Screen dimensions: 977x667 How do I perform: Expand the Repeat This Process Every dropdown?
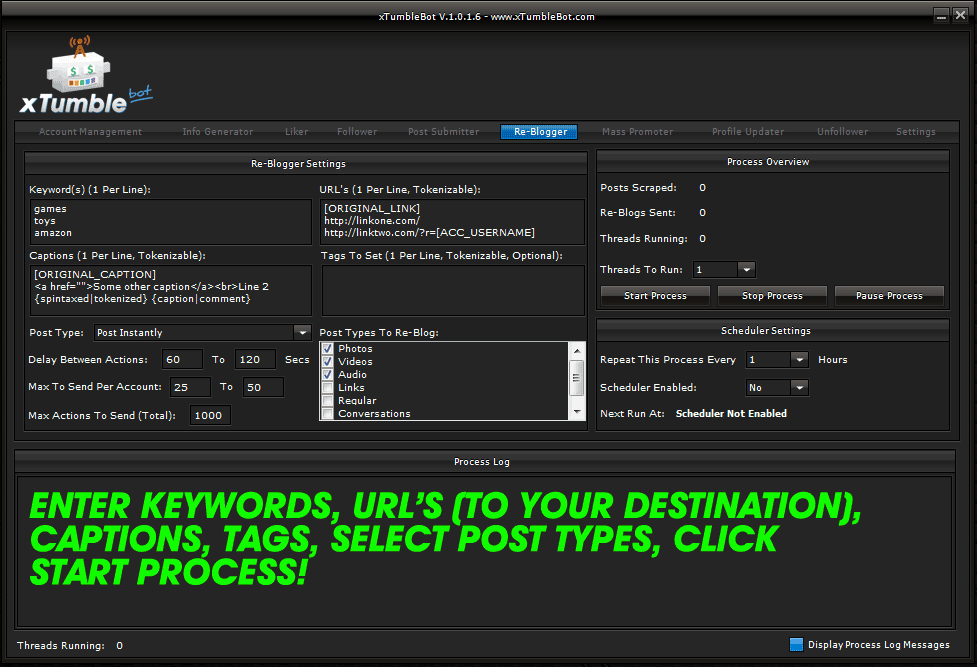(799, 360)
